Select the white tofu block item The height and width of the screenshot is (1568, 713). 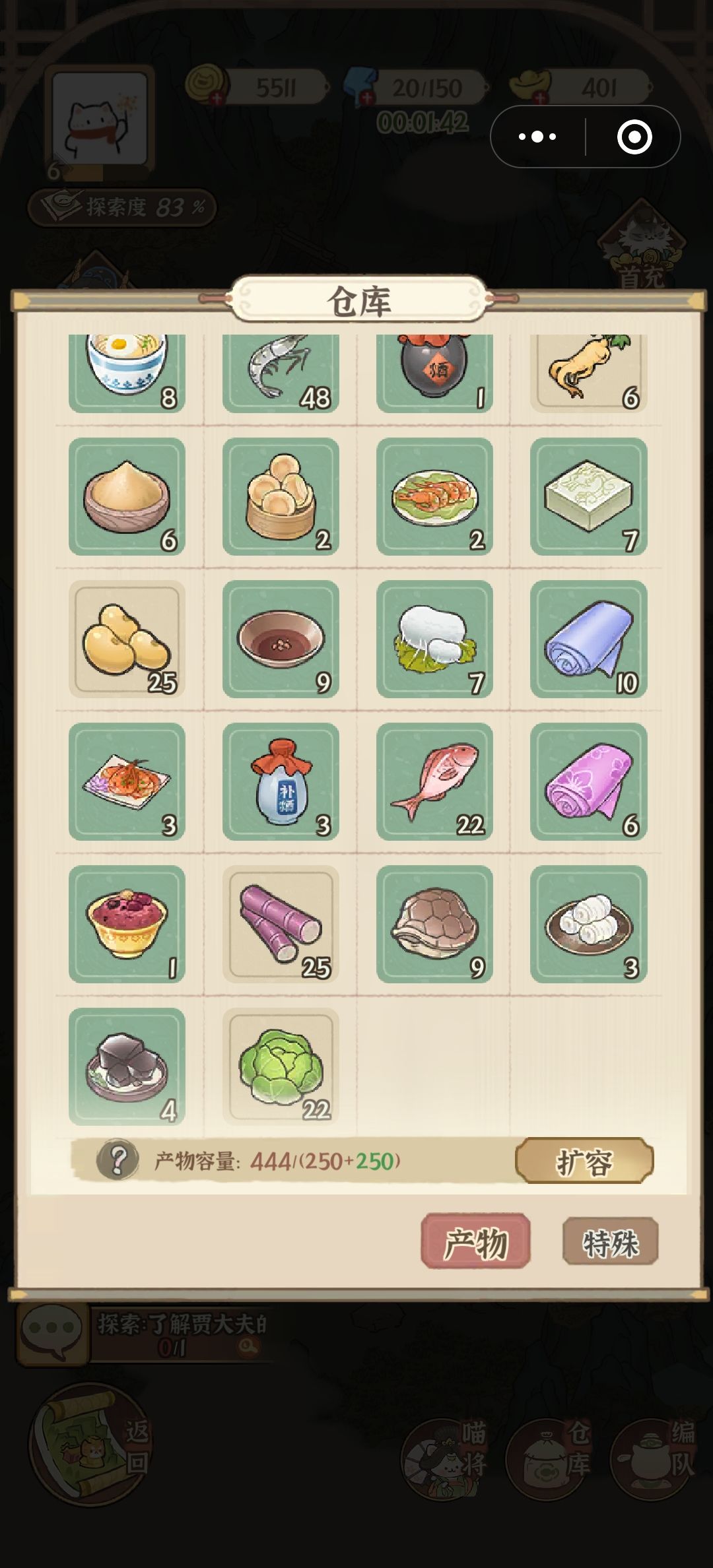point(588,496)
